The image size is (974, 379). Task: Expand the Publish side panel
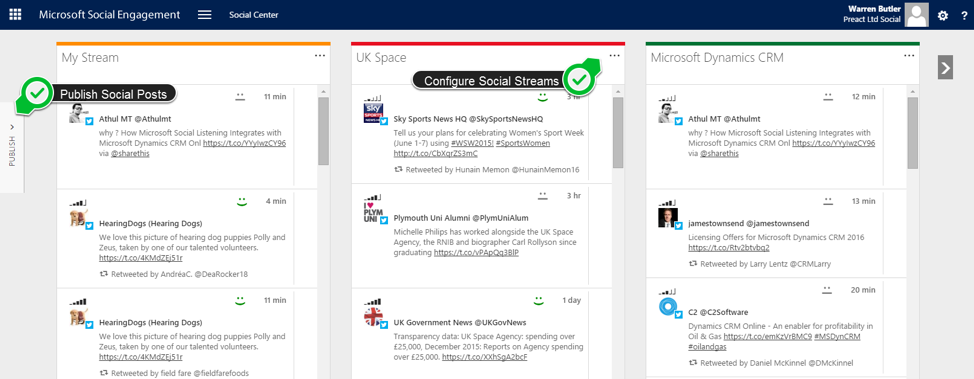pyautogui.click(x=12, y=147)
